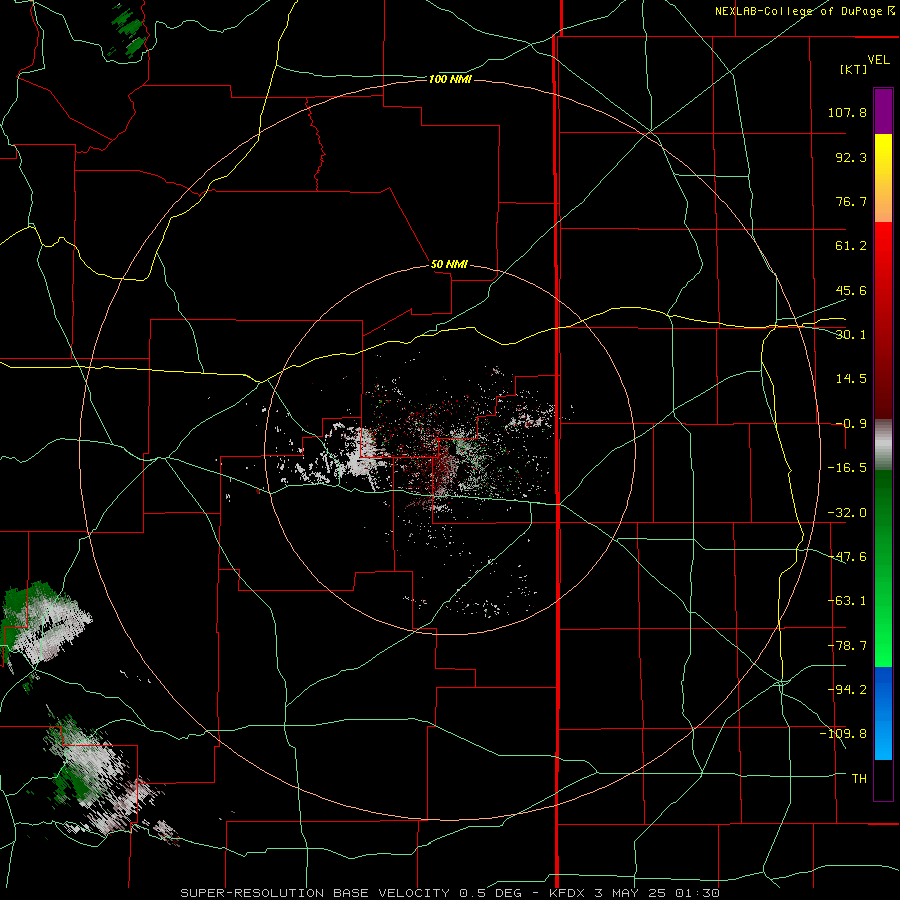Image resolution: width=900 pixels, height=900 pixels.
Task: Click the NEXLAB-College of DuPage label
Action: (805, 11)
